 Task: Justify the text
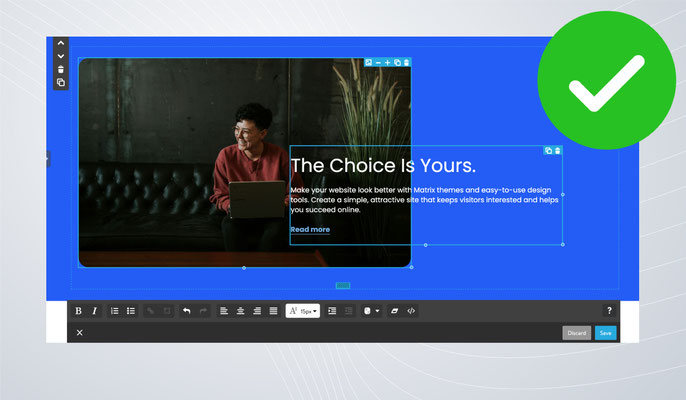coord(273,311)
